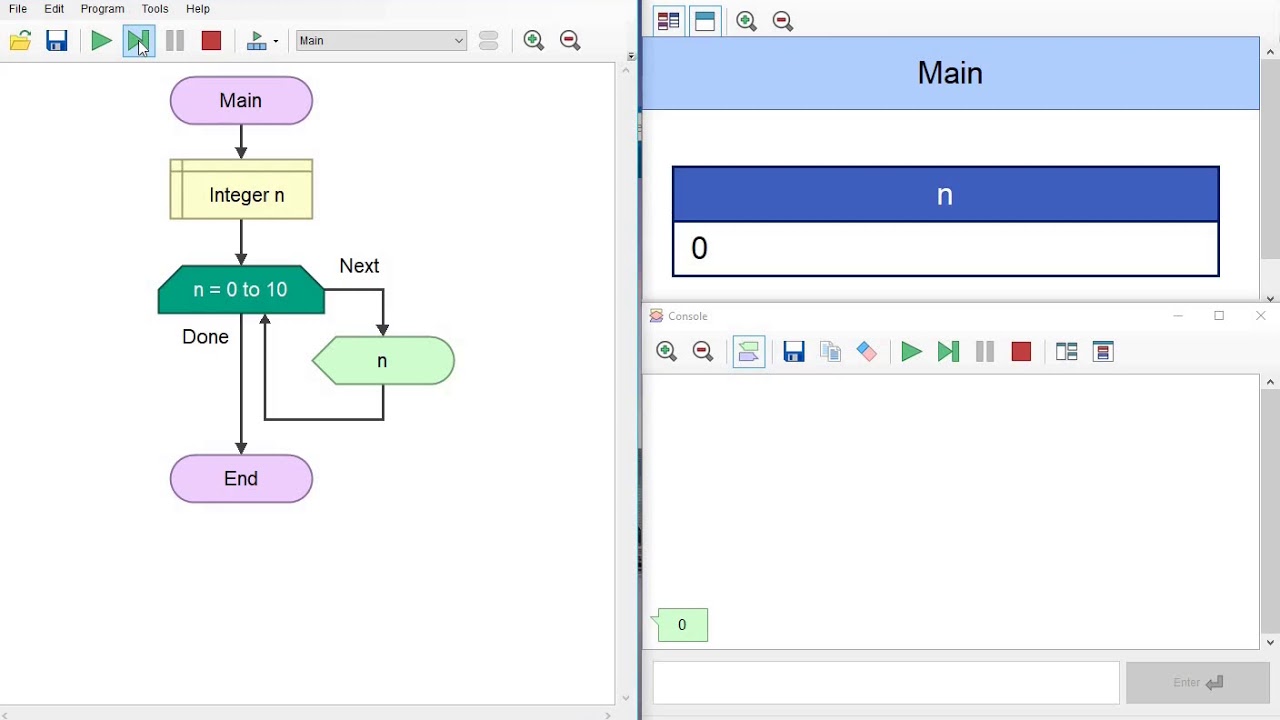Zoom out the Console window
Viewport: 1280px width, 720px height.
(703, 351)
